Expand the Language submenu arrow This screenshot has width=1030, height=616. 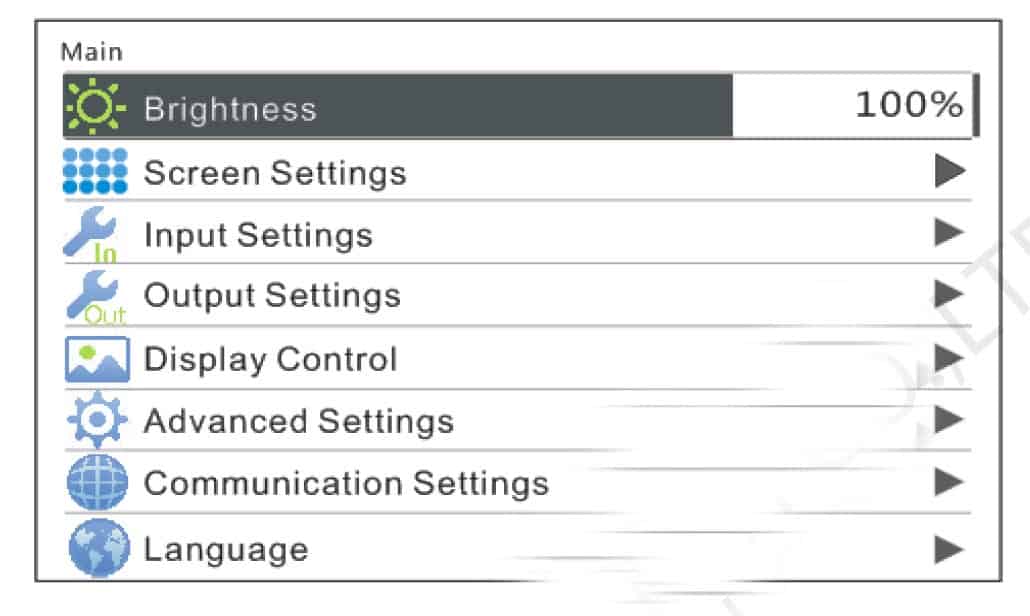point(949,548)
